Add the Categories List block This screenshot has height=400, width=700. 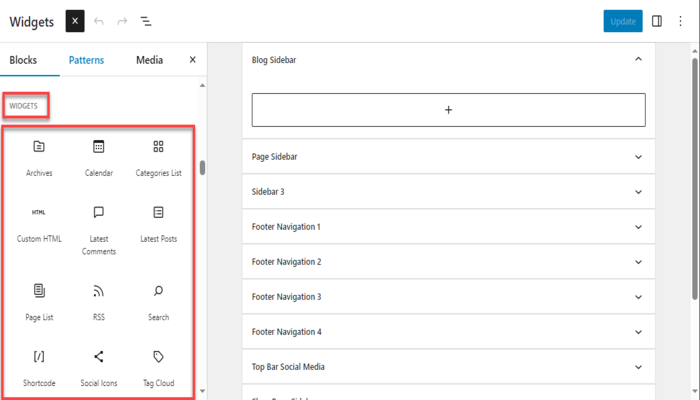point(158,157)
